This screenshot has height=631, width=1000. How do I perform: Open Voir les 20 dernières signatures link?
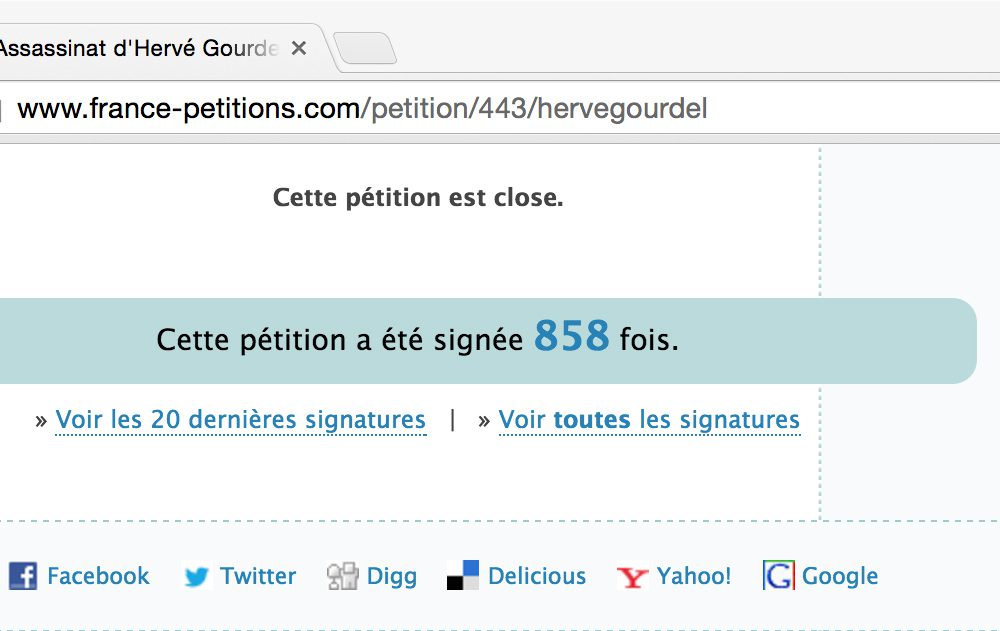pos(240,420)
